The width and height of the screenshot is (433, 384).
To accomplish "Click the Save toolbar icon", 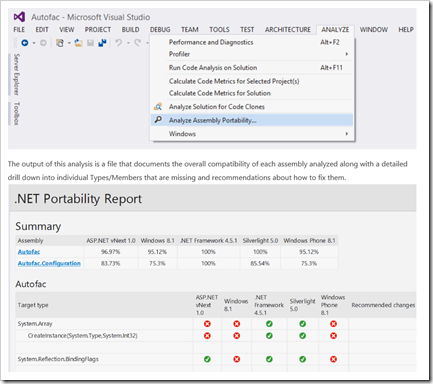I will point(90,43).
